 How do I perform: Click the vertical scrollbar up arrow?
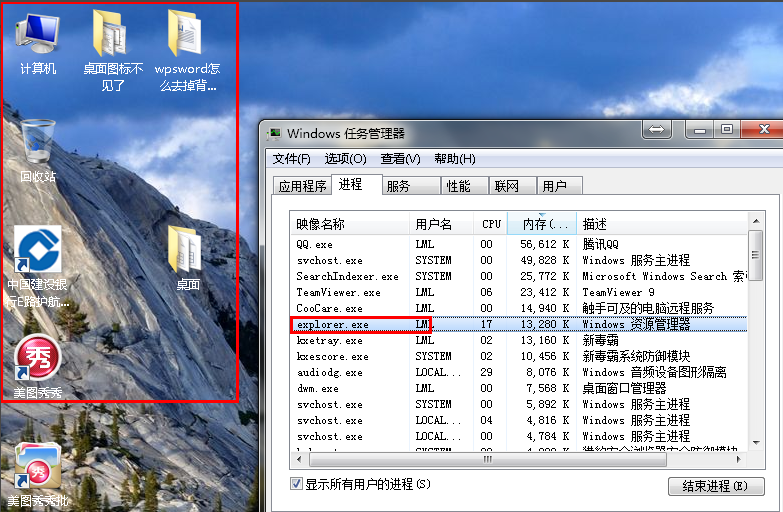[756, 221]
